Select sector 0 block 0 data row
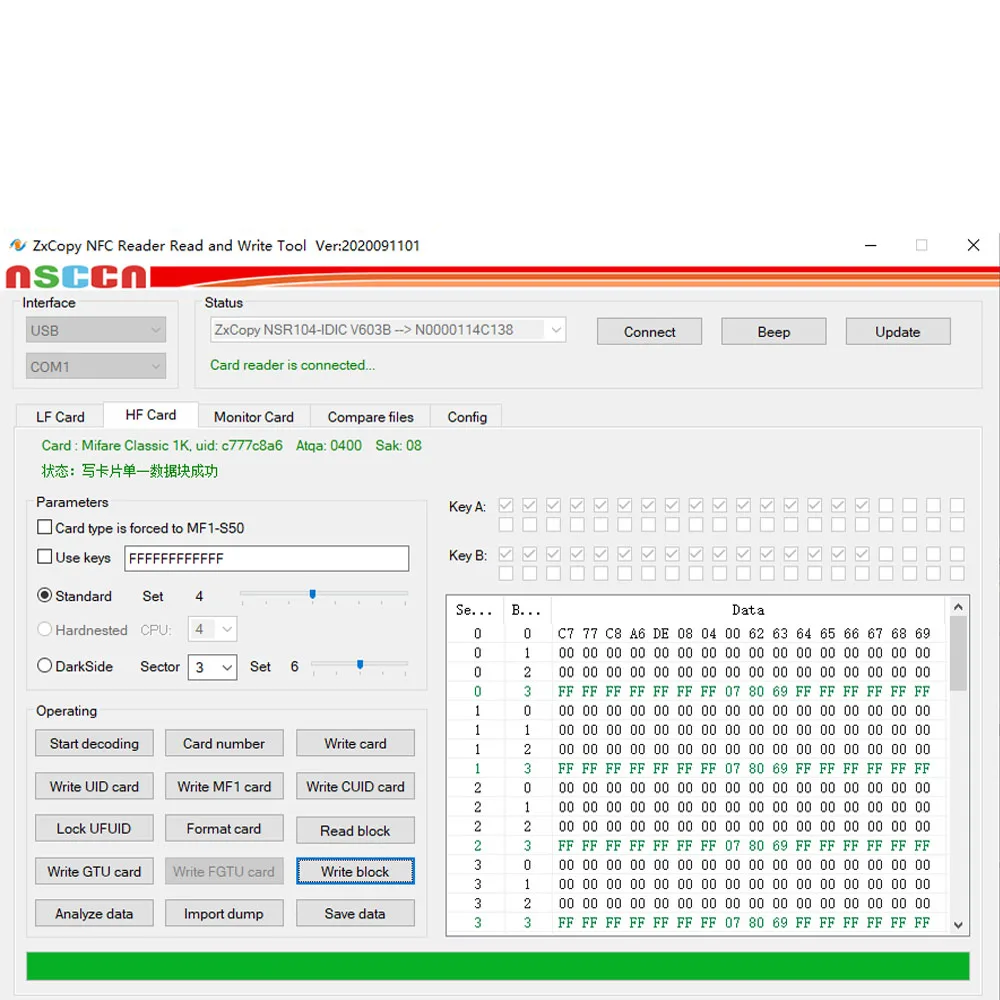Image resolution: width=1000 pixels, height=1000 pixels. [x=698, y=633]
